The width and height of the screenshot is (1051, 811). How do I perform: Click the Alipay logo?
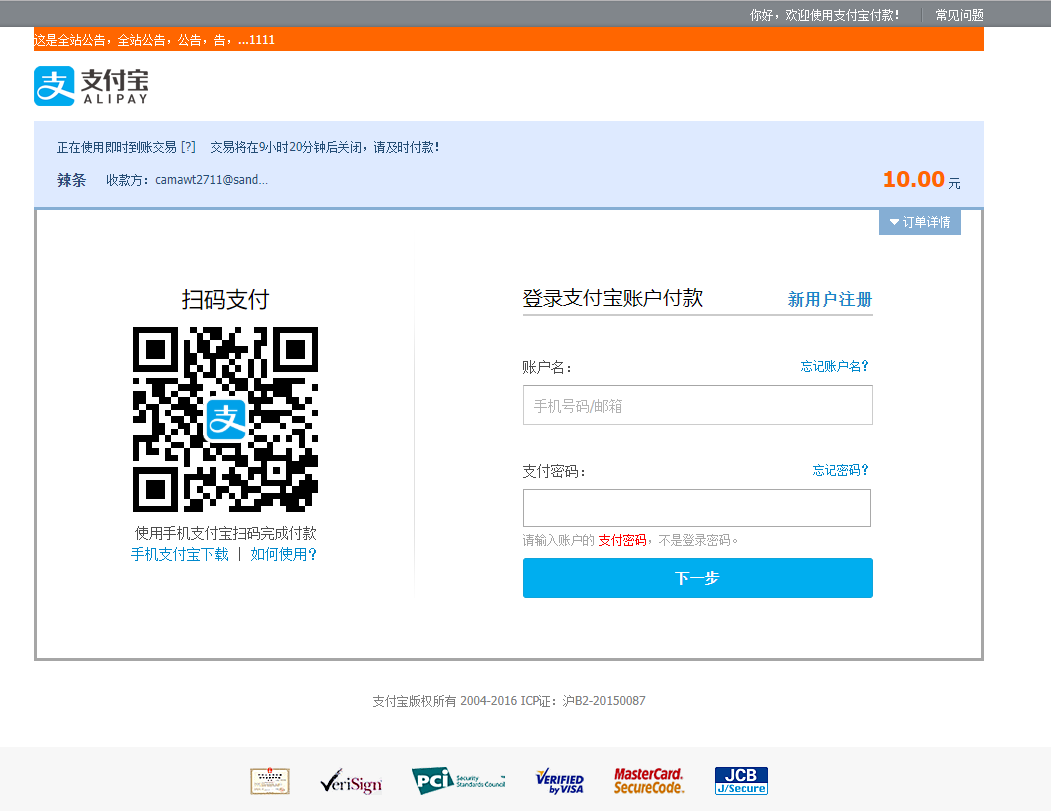(91, 86)
